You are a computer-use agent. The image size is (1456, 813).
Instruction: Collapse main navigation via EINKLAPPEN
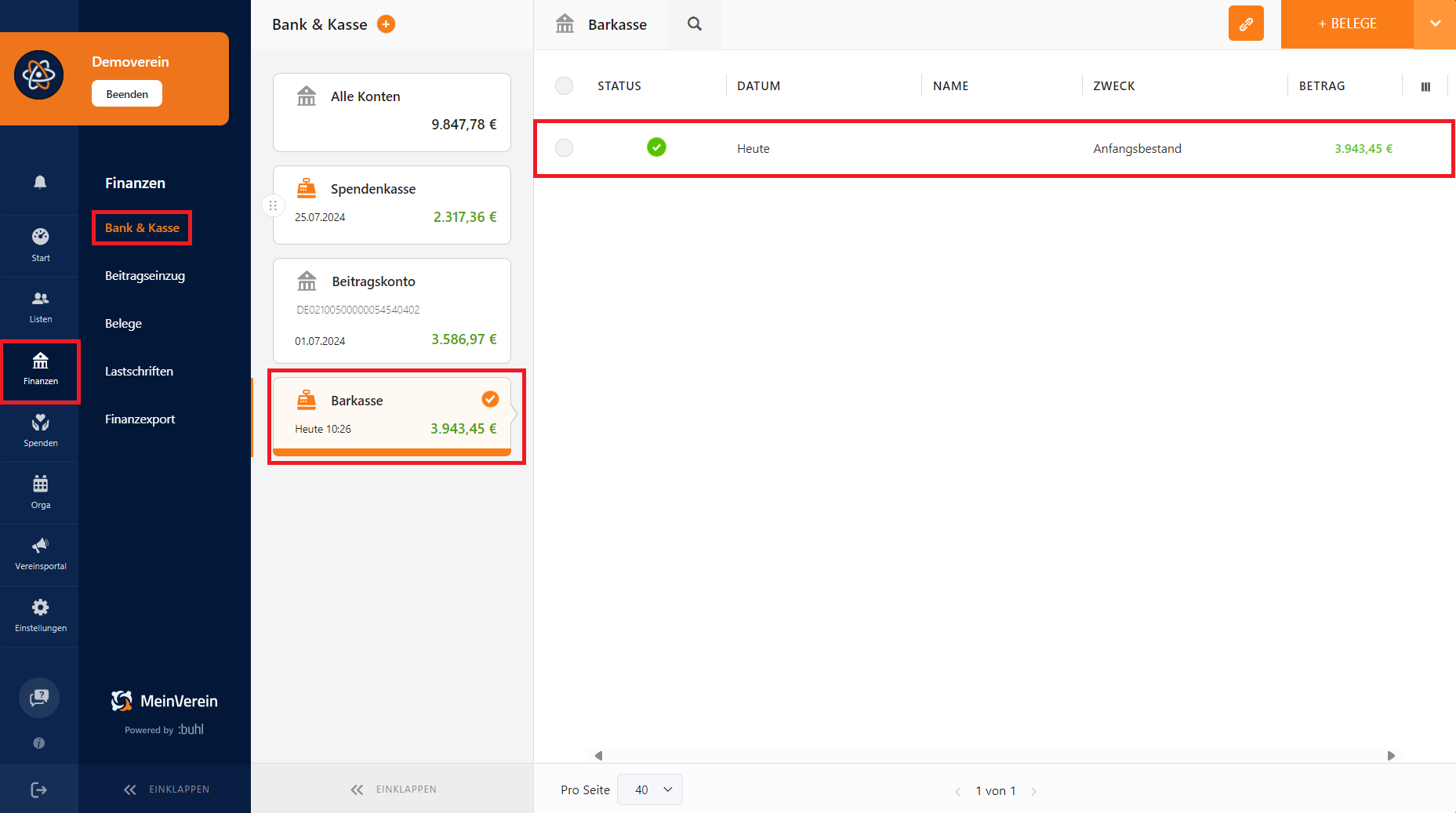click(166, 789)
